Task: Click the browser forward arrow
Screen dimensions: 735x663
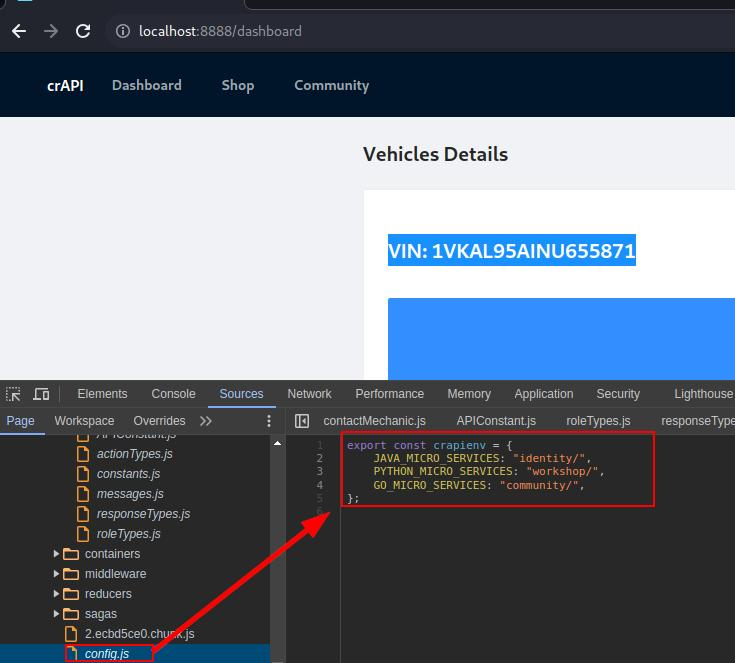Action: [51, 31]
